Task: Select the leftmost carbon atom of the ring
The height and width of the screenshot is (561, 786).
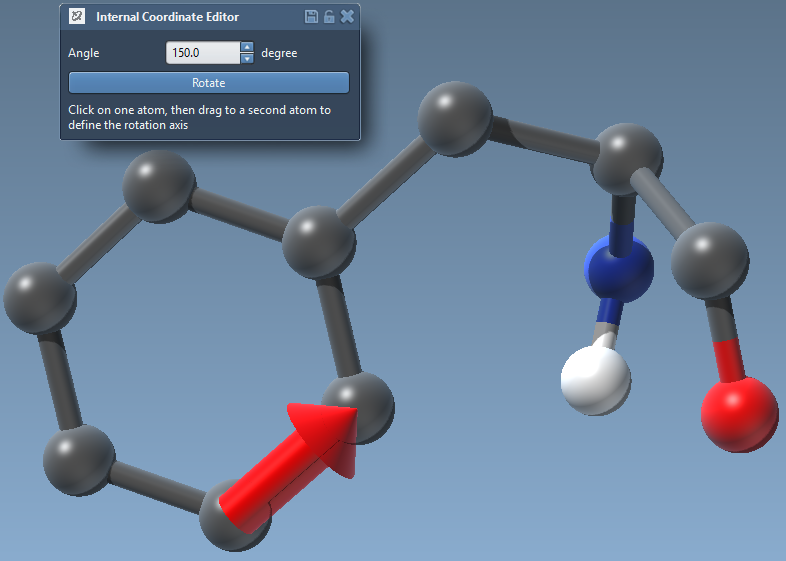Action: 39,298
